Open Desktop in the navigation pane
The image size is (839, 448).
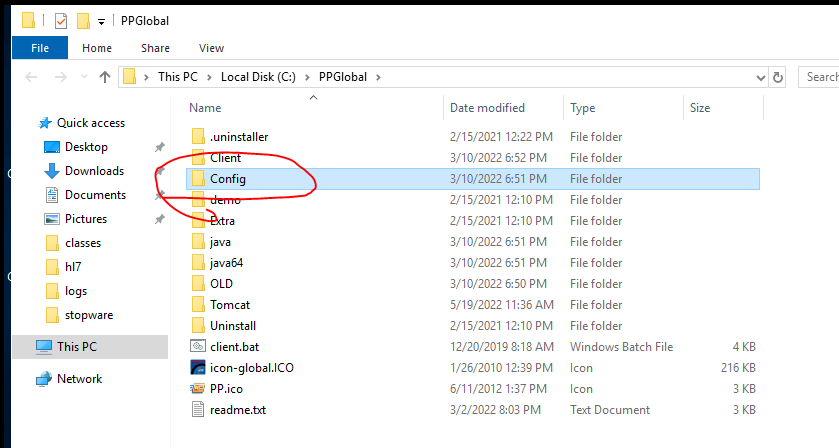tap(86, 147)
